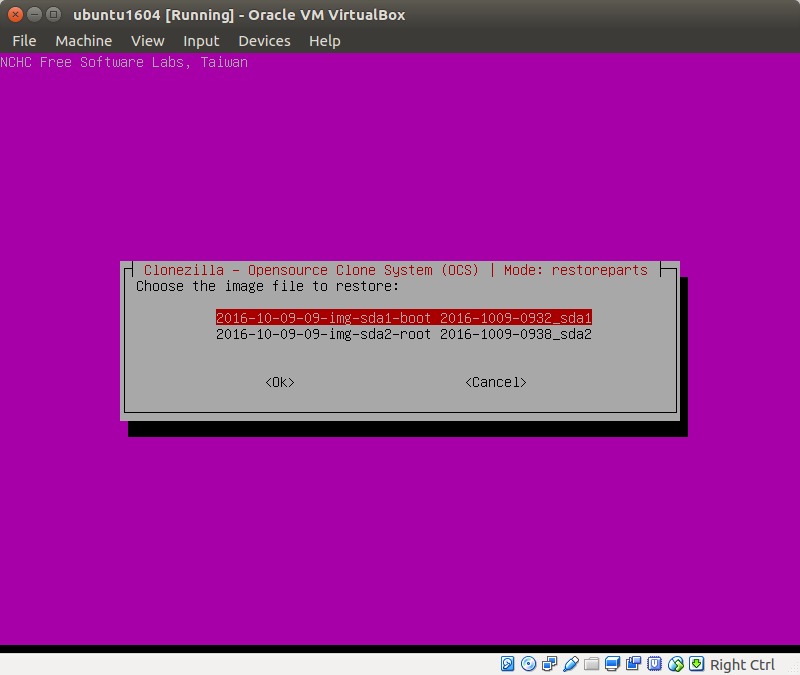Select the img-sda1-boot image entry
Screen dimensions: 800x675
coord(404,317)
